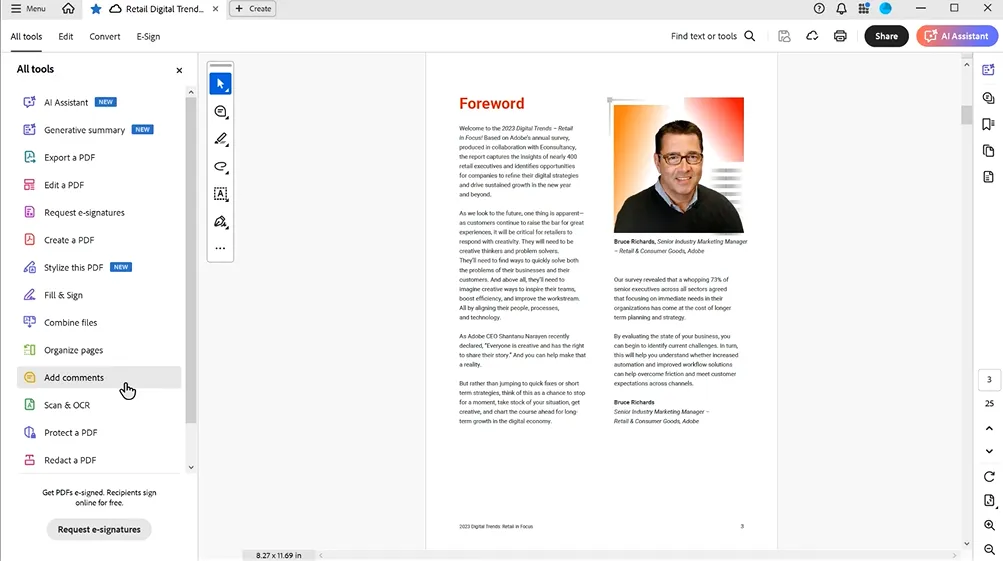Open Combine files tool
The height and width of the screenshot is (561, 1003).
(x=99, y=322)
